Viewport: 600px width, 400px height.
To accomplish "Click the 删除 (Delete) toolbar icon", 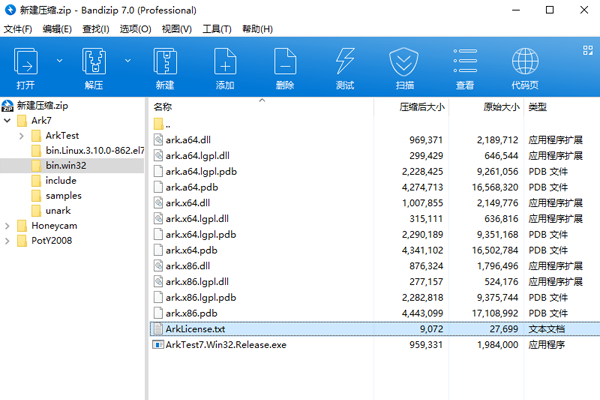I will 285,64.
